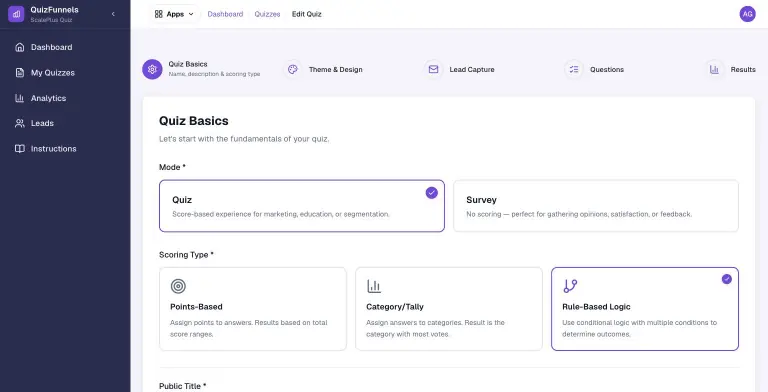Screen dimensions: 768x392
Task: Click the Public Title label
Action: [182, 386]
